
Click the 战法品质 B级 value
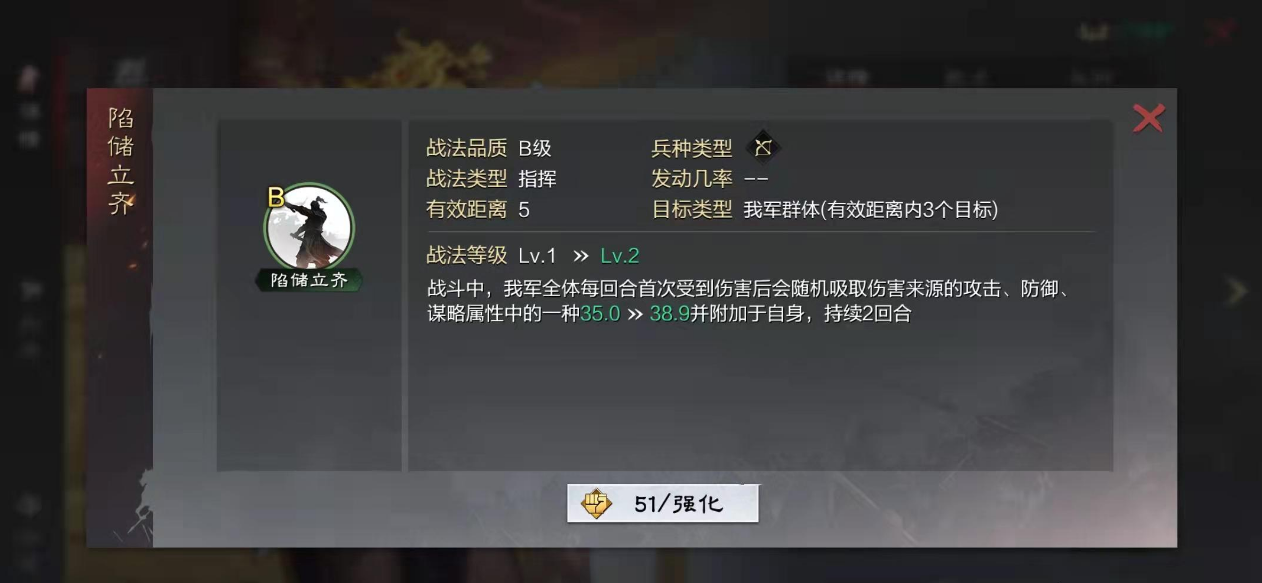(535, 149)
